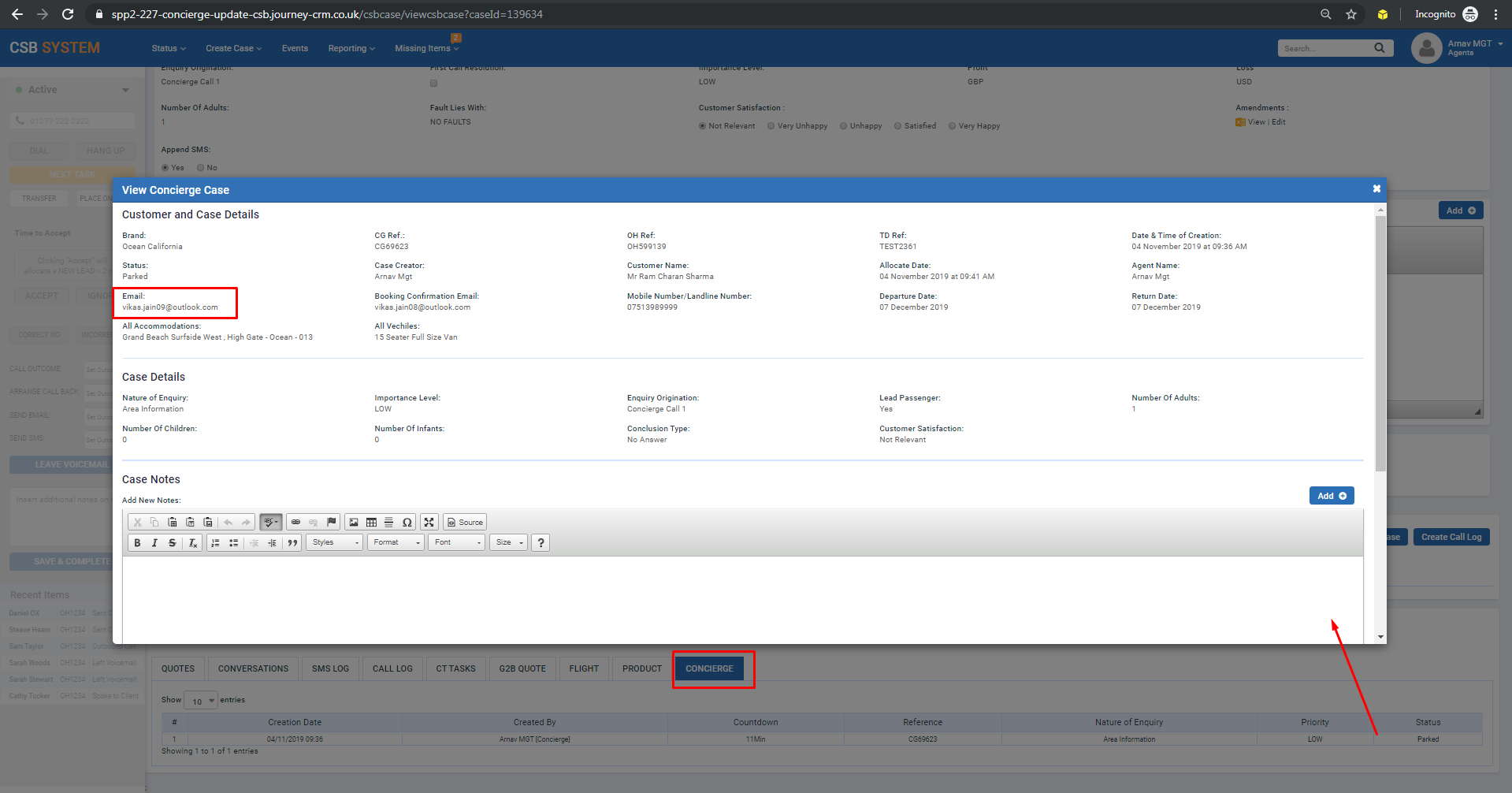Click the Edit amendments link

(x=1278, y=122)
